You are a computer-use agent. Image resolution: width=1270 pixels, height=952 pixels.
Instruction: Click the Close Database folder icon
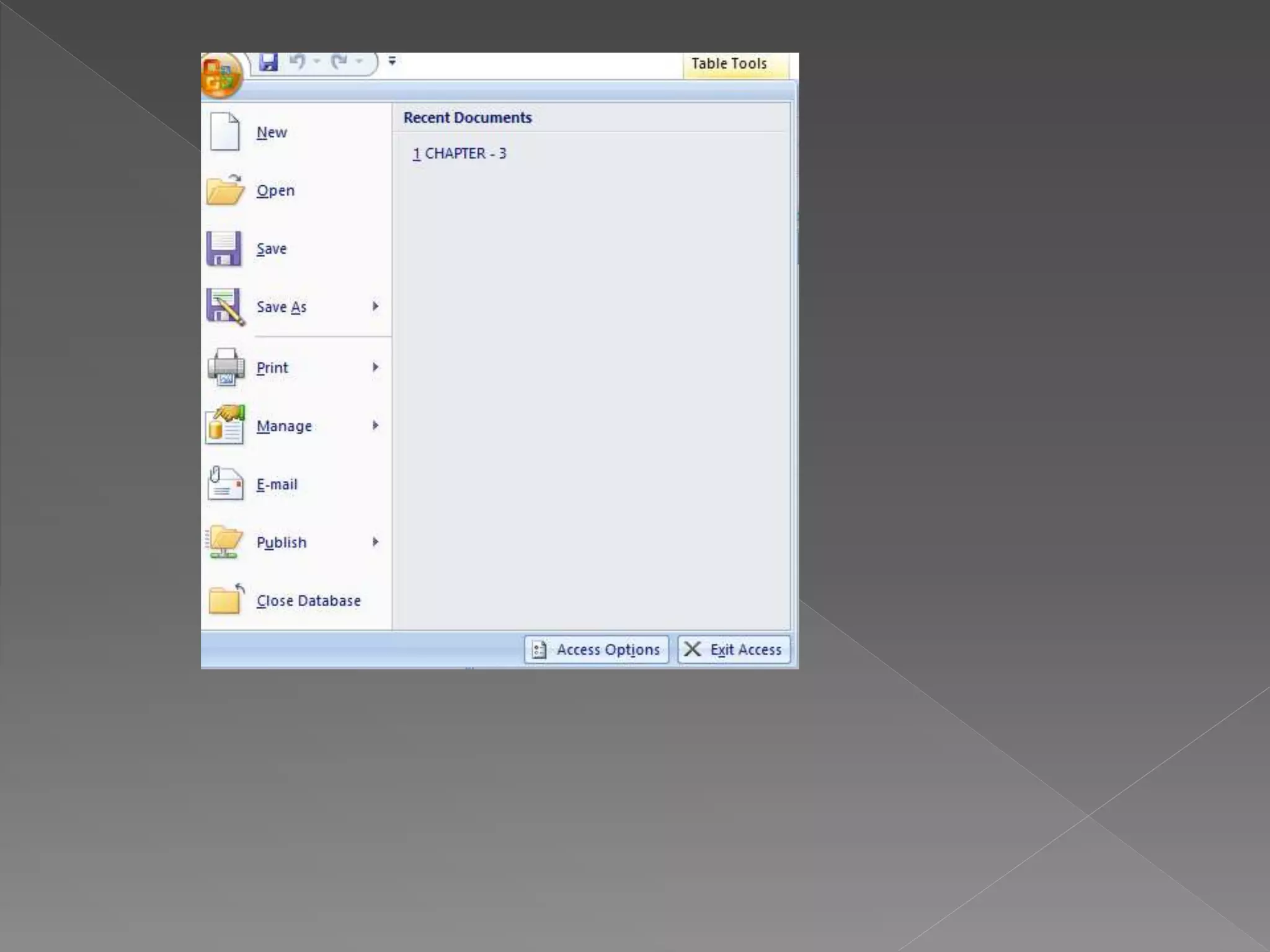click(226, 600)
